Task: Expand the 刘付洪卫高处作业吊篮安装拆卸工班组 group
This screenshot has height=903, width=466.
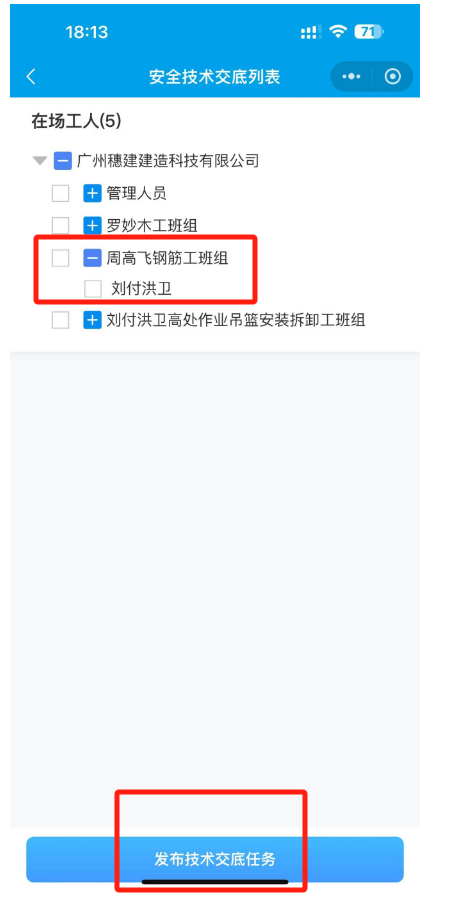Action: point(92,320)
